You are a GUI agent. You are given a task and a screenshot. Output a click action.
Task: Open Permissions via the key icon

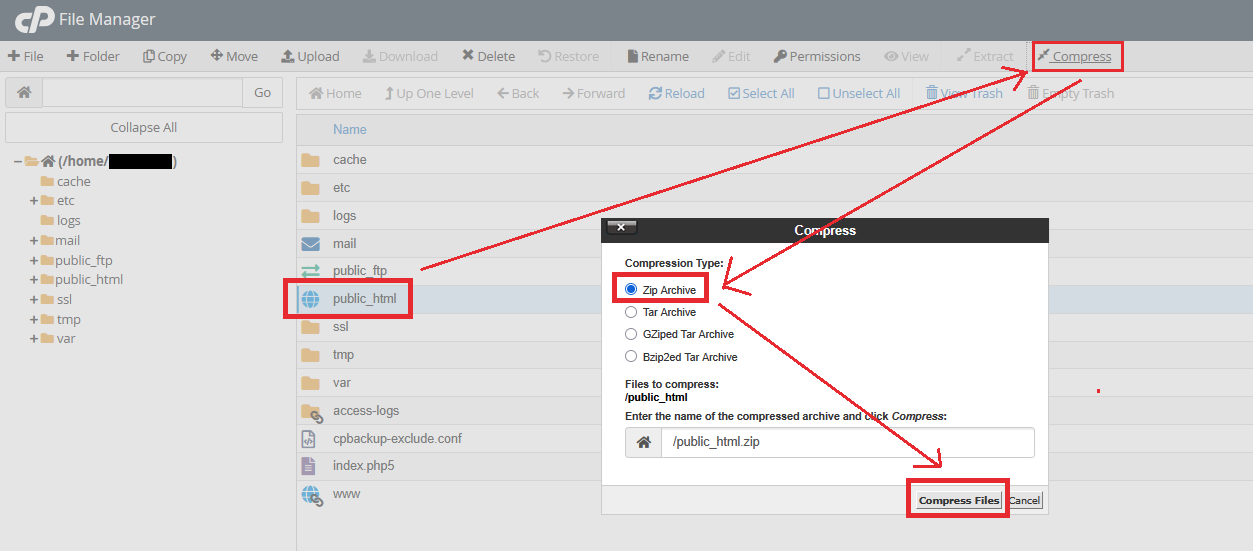pyautogui.click(x=780, y=57)
